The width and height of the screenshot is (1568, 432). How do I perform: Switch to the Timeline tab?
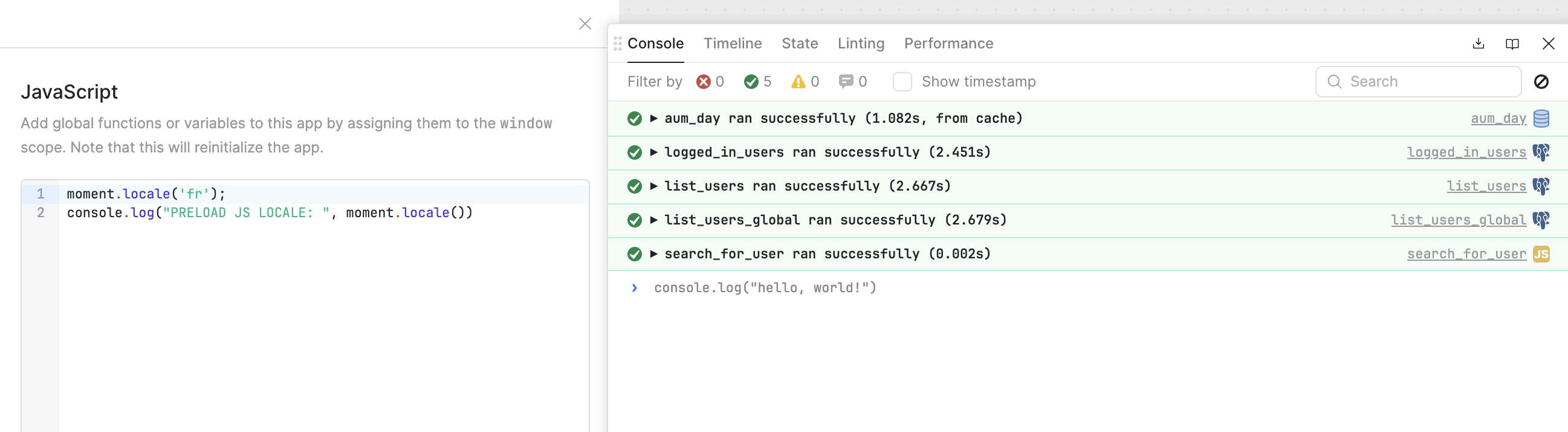click(732, 44)
